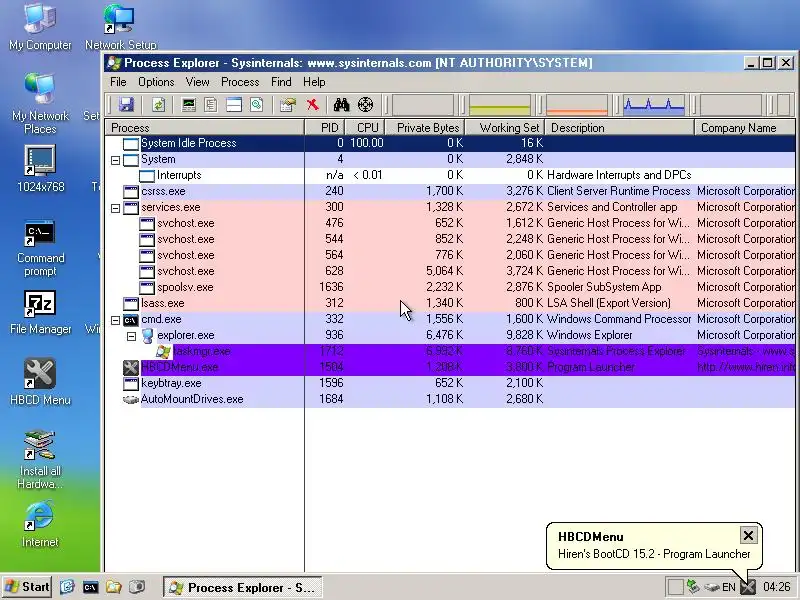Open the View menu

click(197, 82)
